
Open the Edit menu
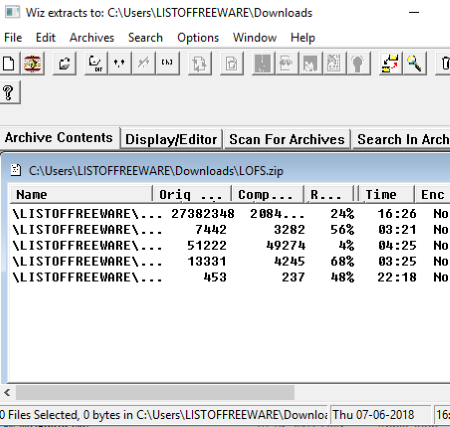[45, 38]
